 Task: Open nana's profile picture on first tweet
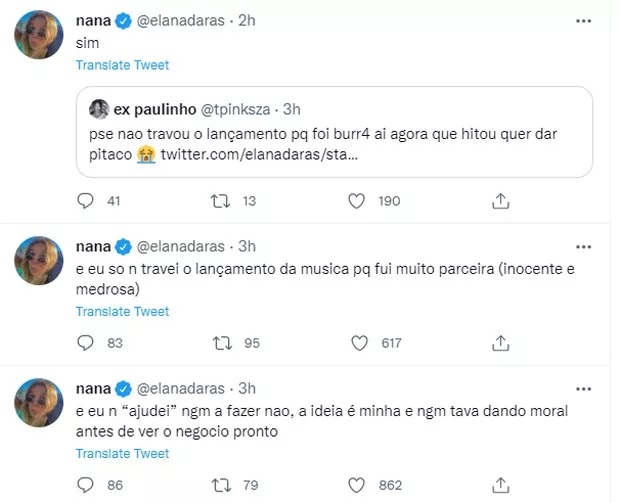(x=41, y=38)
